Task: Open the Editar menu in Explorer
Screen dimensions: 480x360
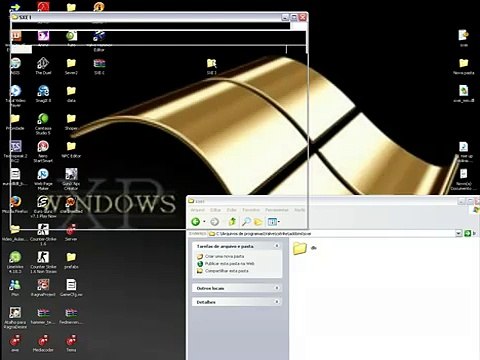Action: 215,210
